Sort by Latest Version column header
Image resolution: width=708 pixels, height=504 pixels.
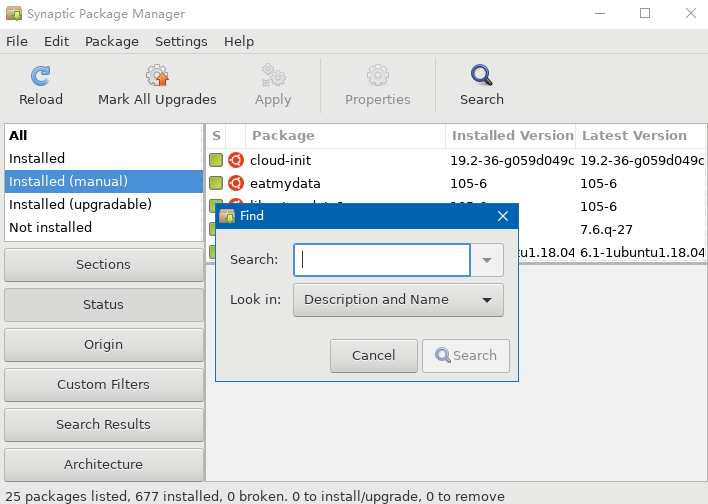[640, 136]
